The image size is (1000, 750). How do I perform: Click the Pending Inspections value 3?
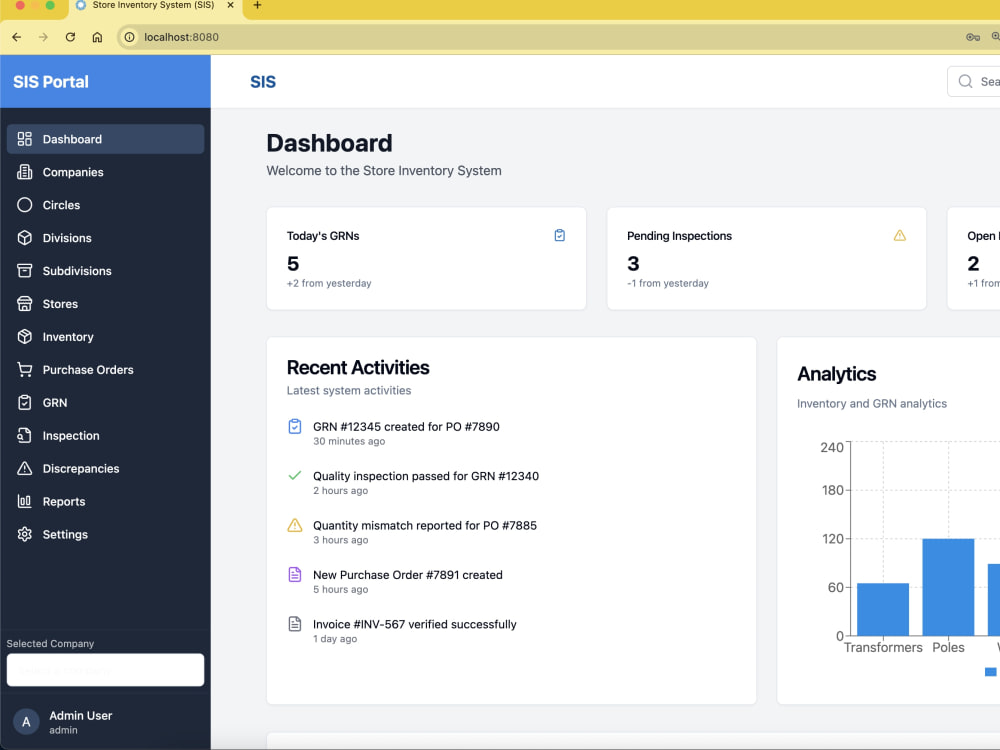(633, 263)
